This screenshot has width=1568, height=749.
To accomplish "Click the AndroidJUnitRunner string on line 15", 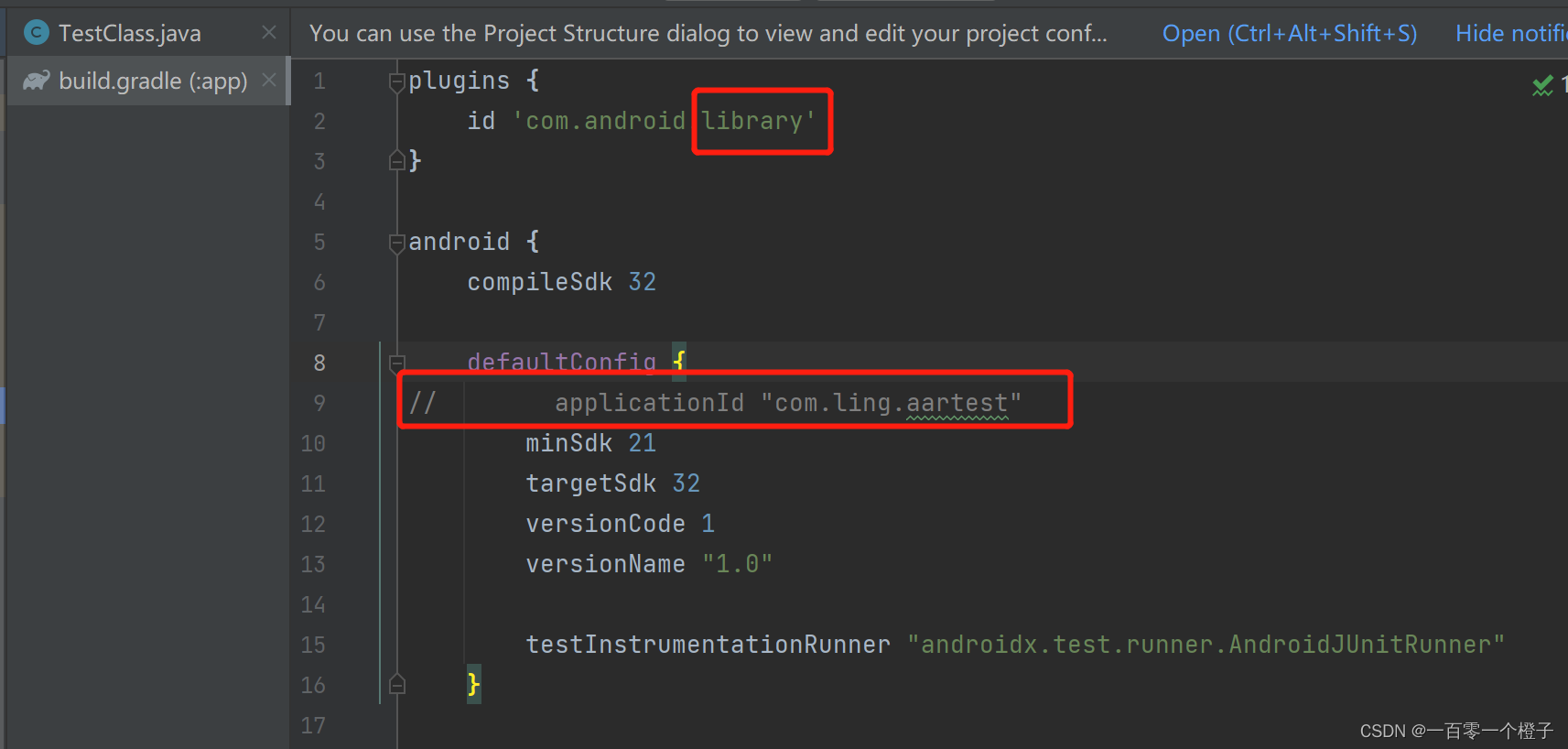I will click(x=1206, y=646).
